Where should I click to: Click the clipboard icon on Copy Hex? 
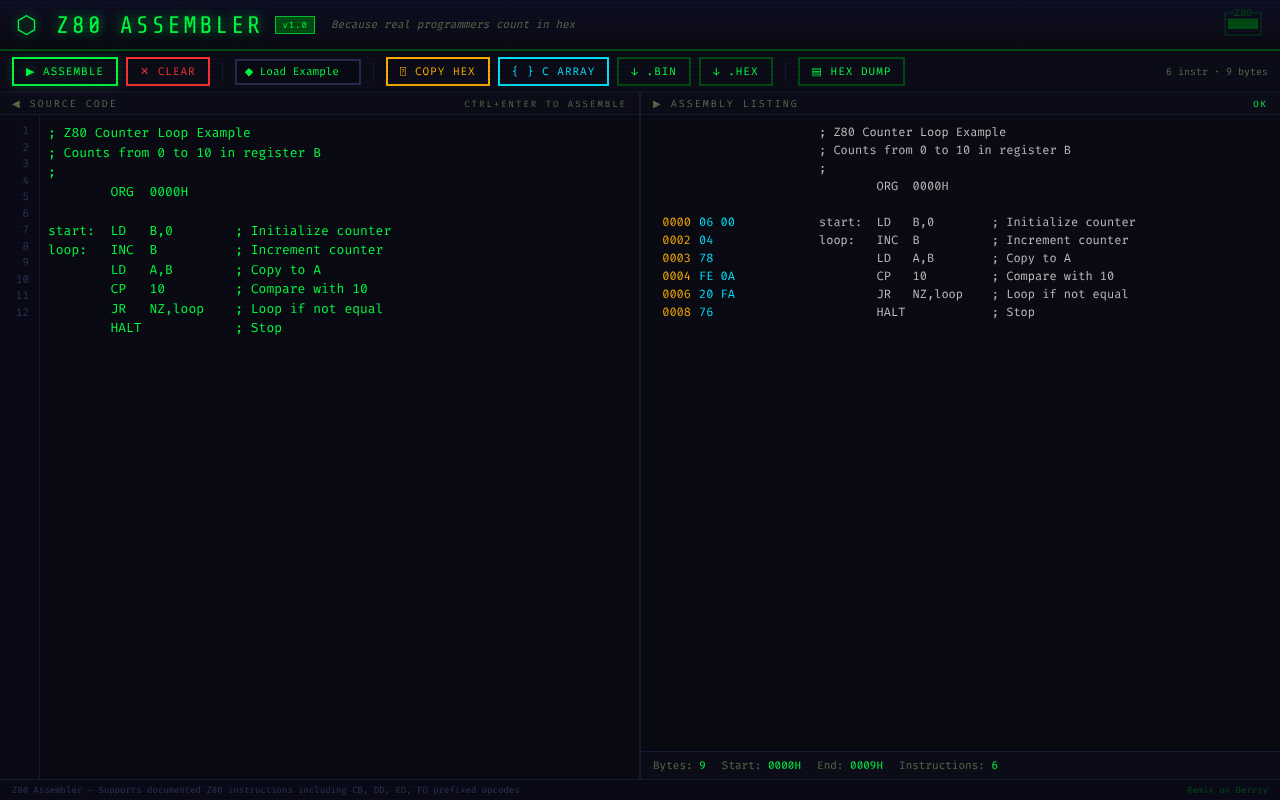pyautogui.click(x=403, y=72)
